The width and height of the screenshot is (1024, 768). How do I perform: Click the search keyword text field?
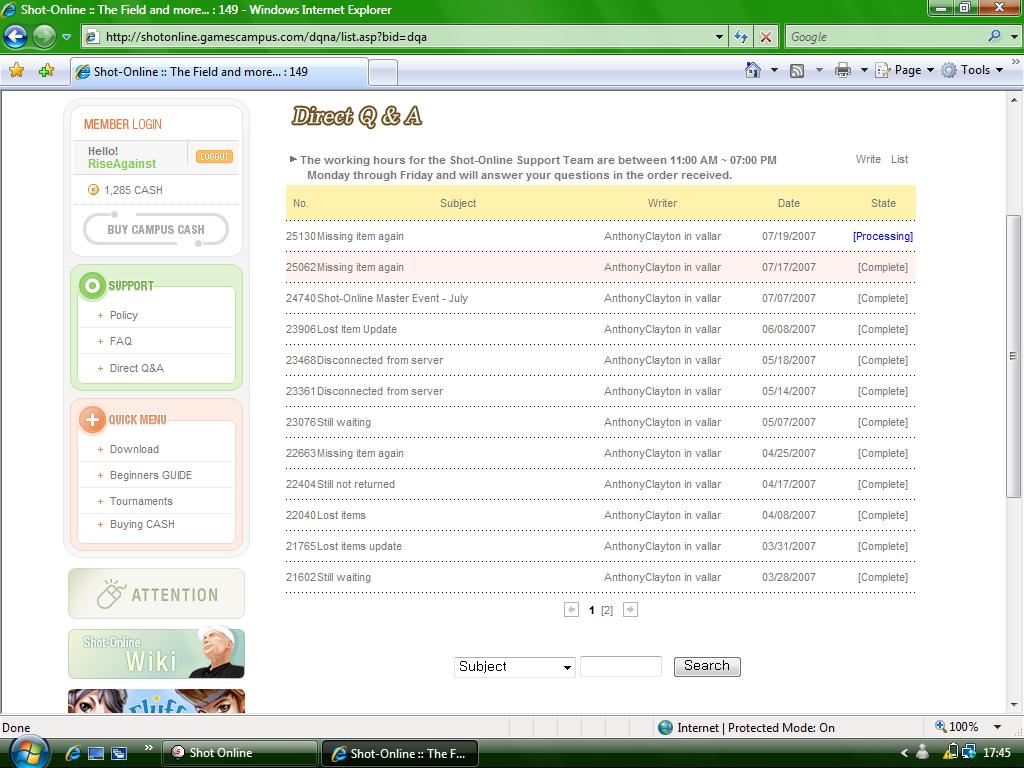point(620,667)
